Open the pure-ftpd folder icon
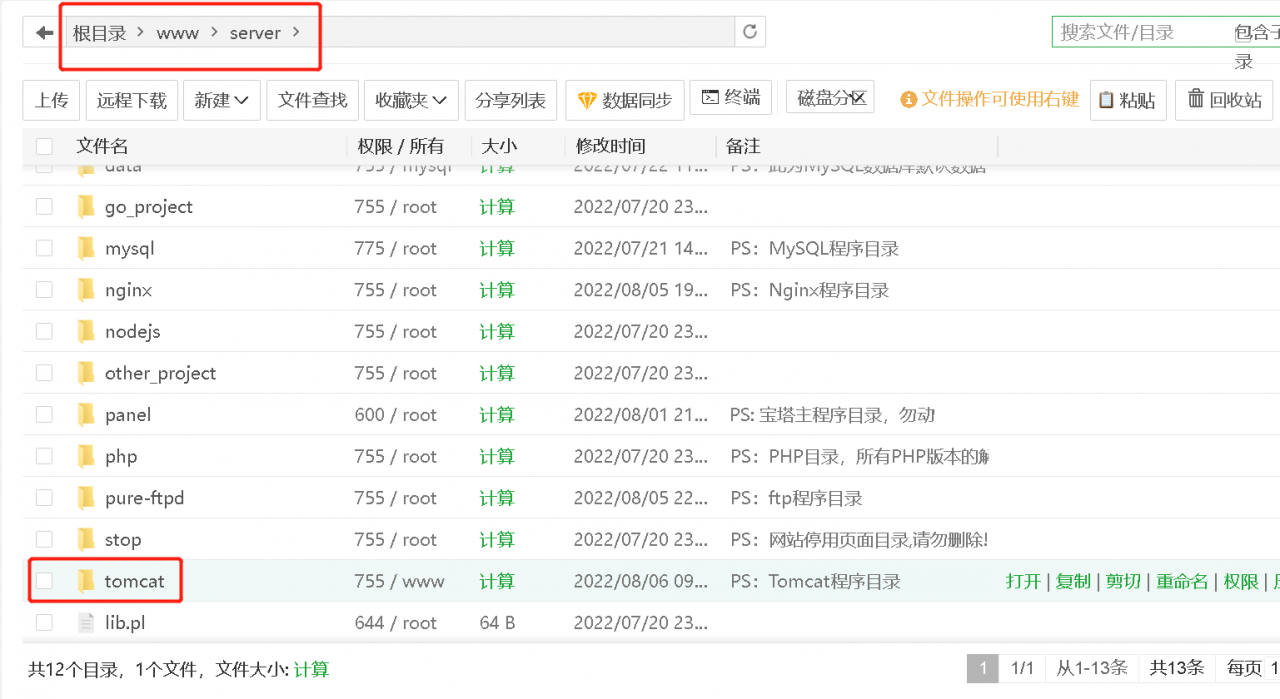 click(x=86, y=497)
